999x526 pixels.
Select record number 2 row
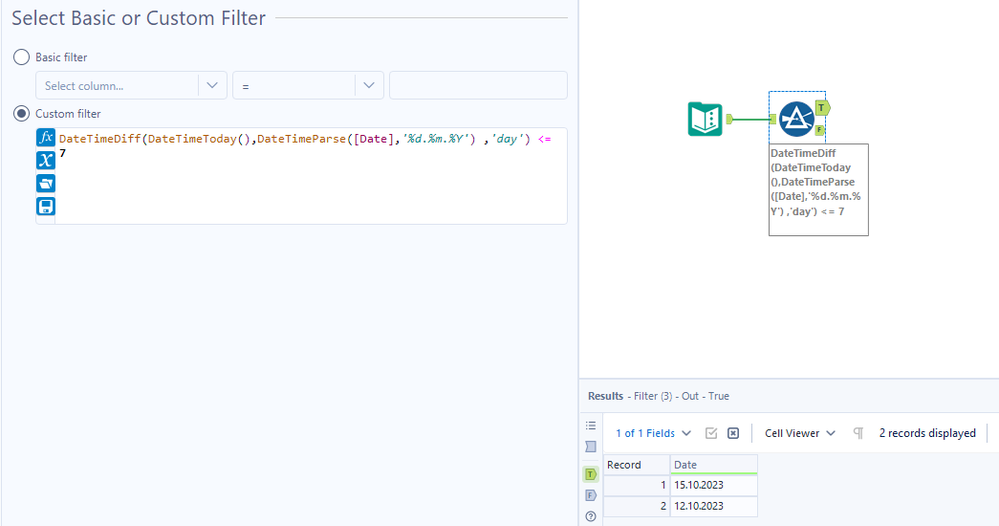point(636,506)
